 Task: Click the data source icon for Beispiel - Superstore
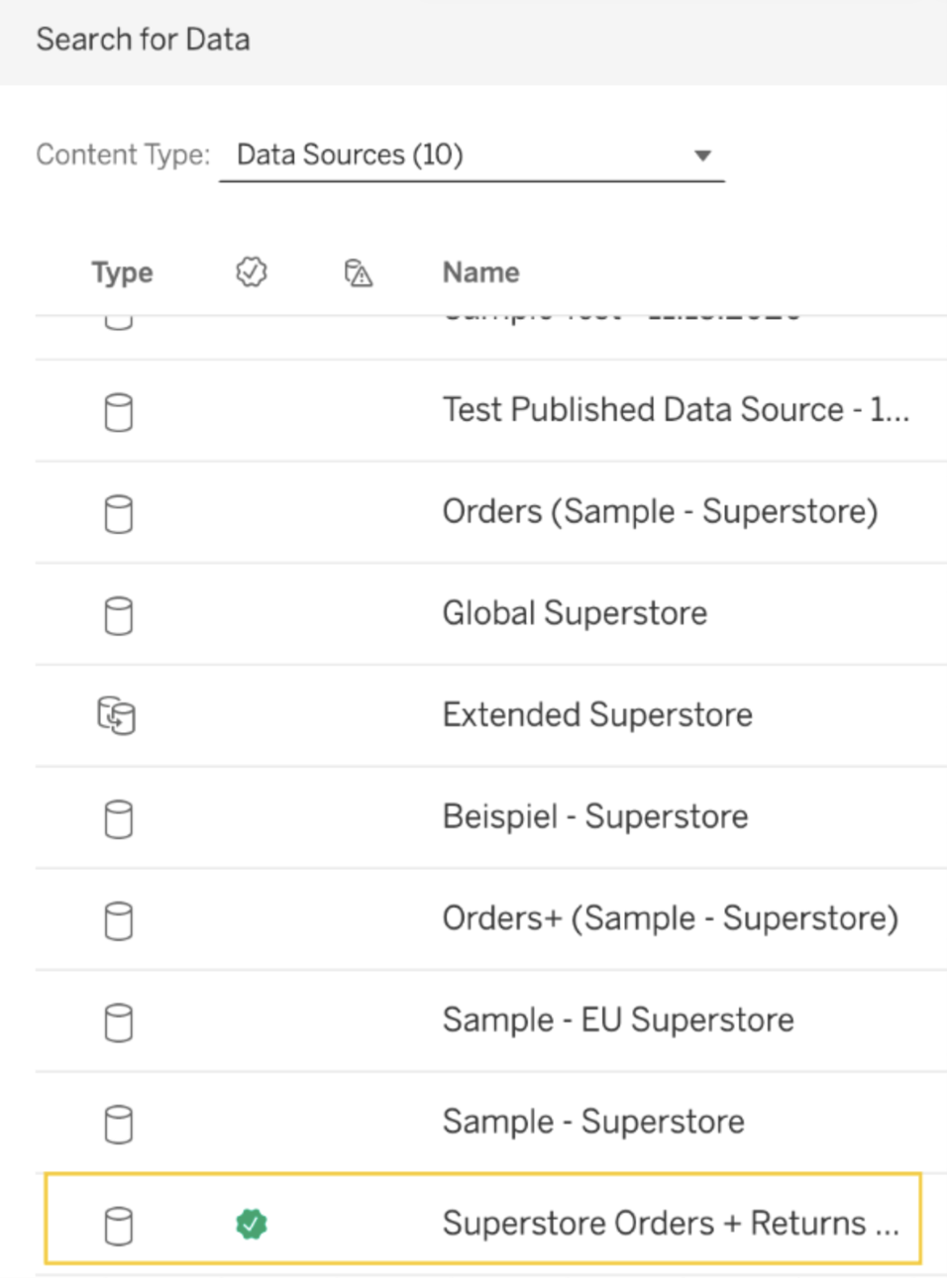118,816
